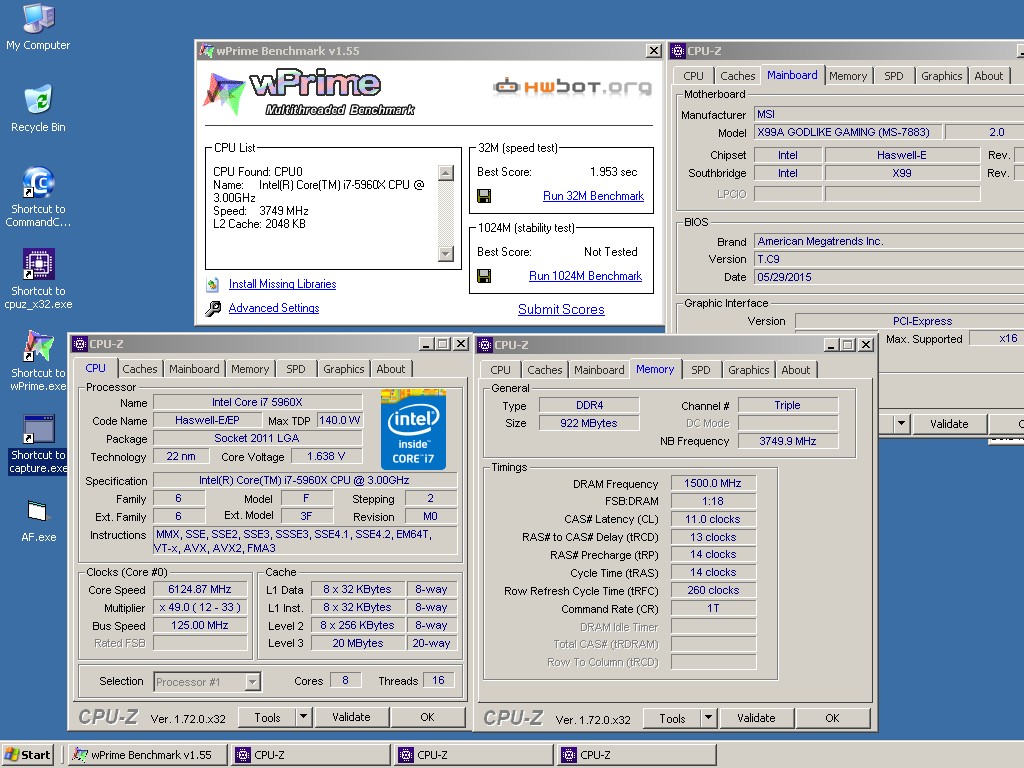Click Tools button in CPU-Z CPU window
The image size is (1024, 768).
click(267, 717)
